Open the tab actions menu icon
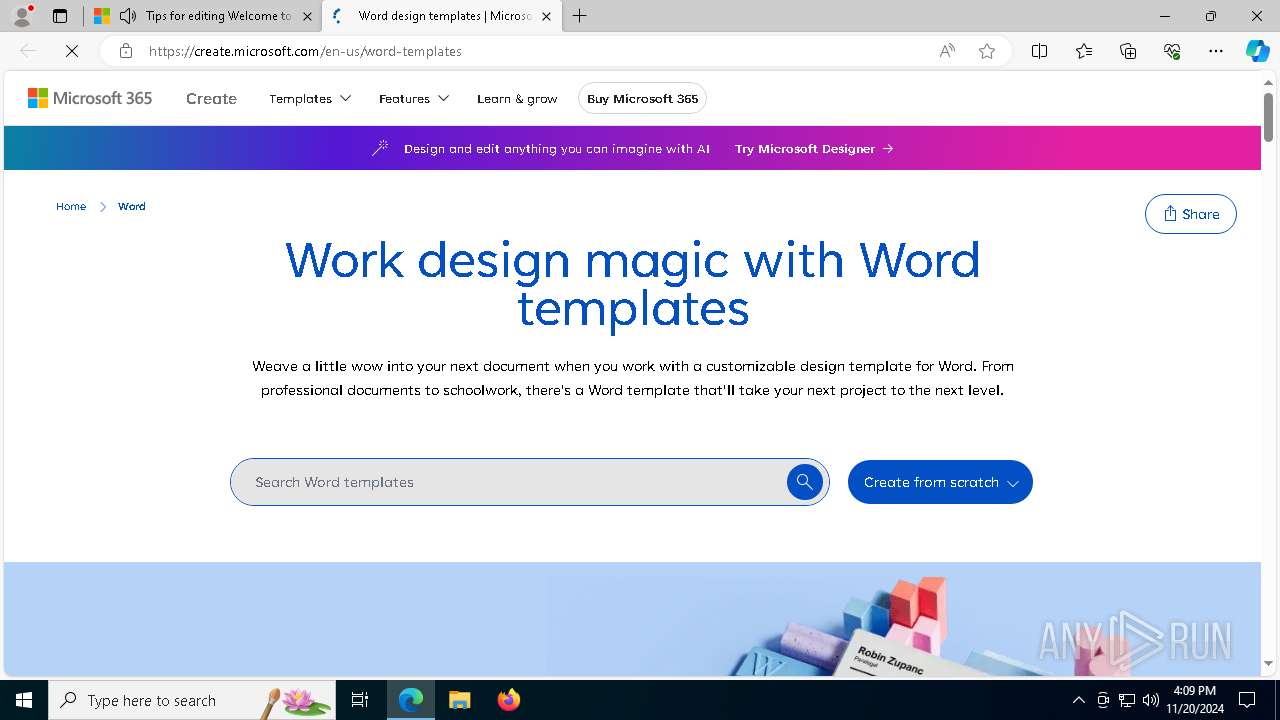 (x=60, y=16)
